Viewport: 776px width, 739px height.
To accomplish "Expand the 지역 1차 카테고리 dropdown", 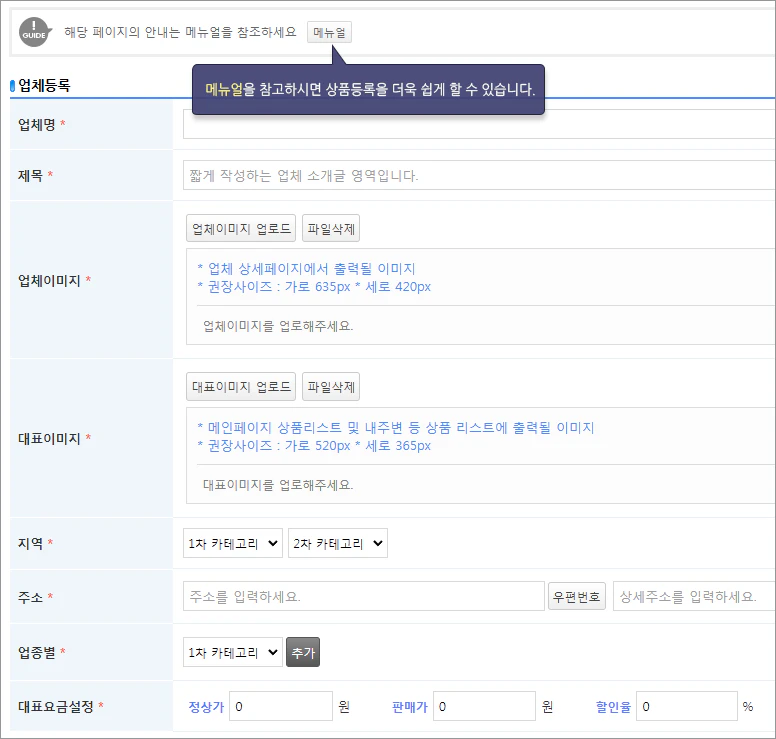I will pyautogui.click(x=233, y=543).
